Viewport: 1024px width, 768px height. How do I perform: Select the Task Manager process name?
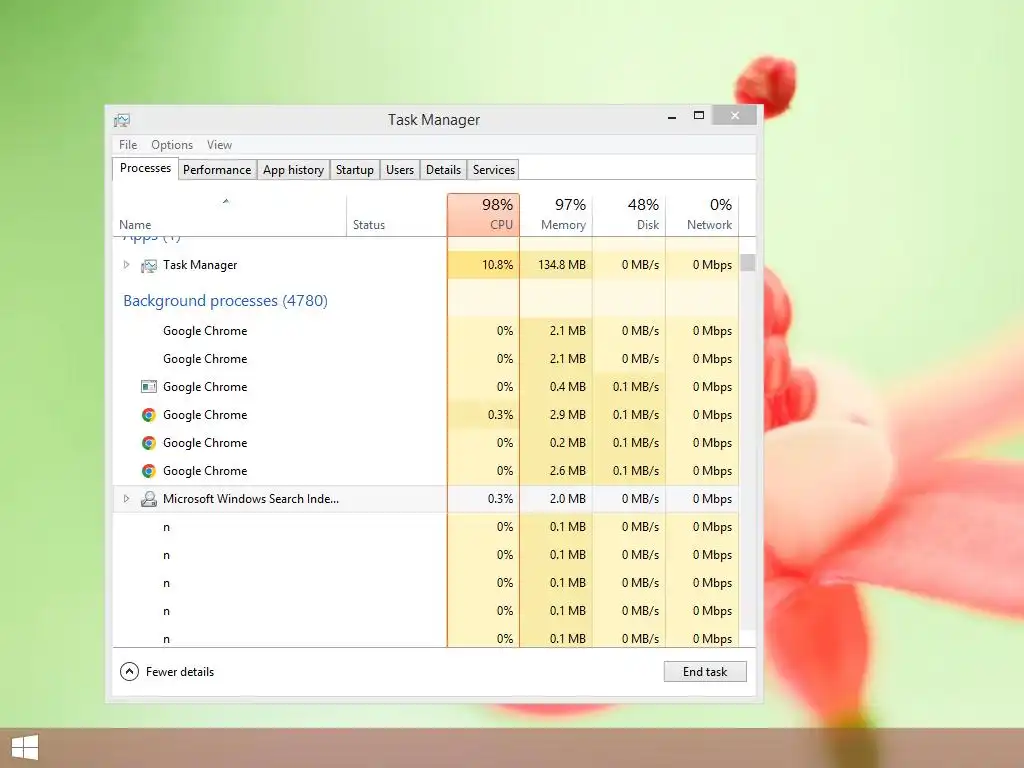tap(200, 265)
